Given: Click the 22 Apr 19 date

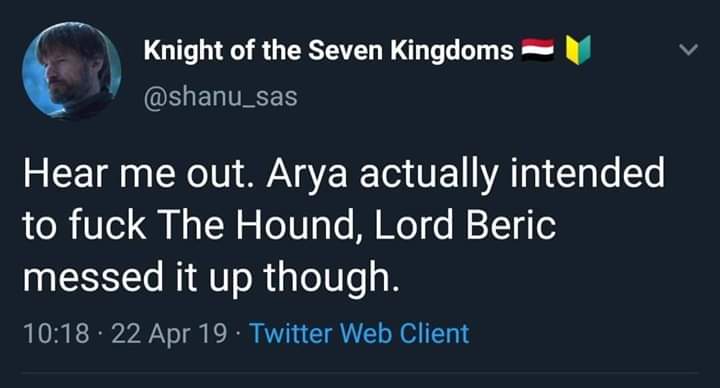Looking at the screenshot, I should pos(169,333).
